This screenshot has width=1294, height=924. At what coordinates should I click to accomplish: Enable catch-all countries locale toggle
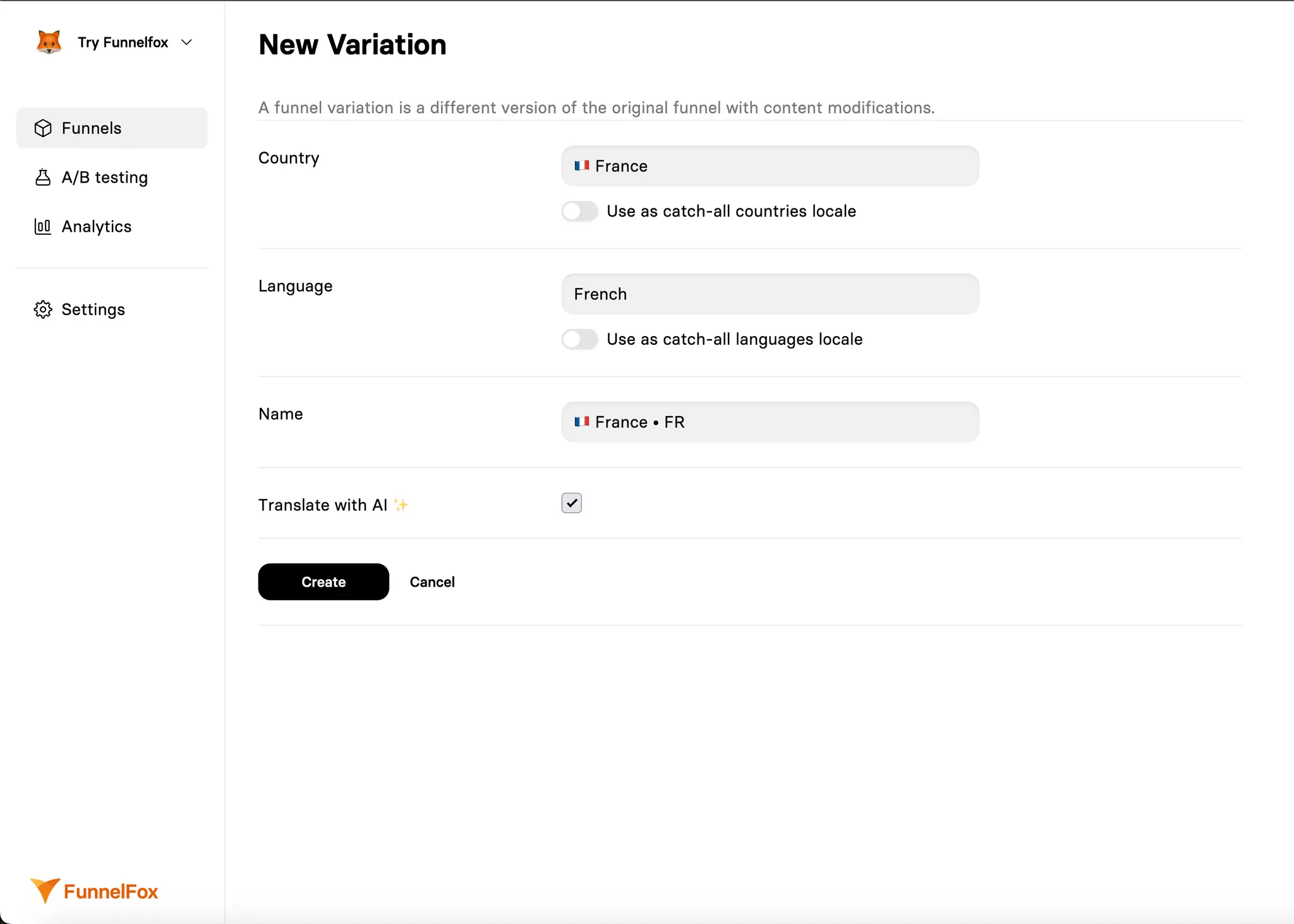(x=579, y=212)
